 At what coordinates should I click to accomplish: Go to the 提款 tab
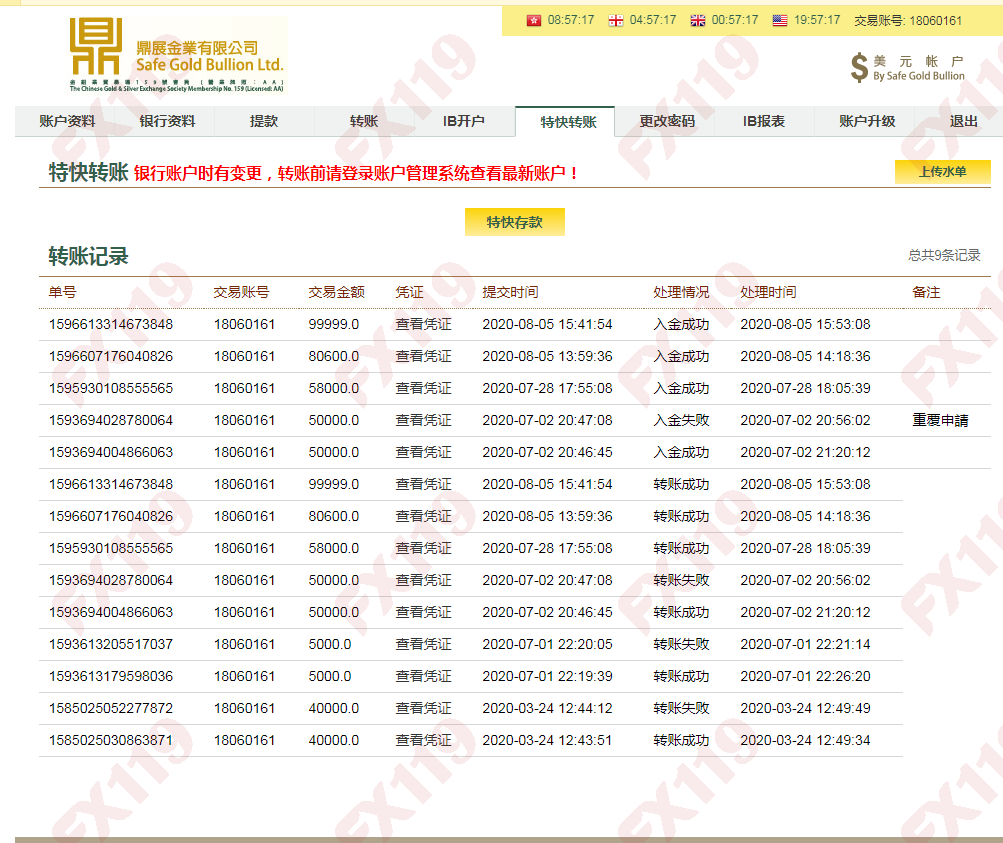263,121
